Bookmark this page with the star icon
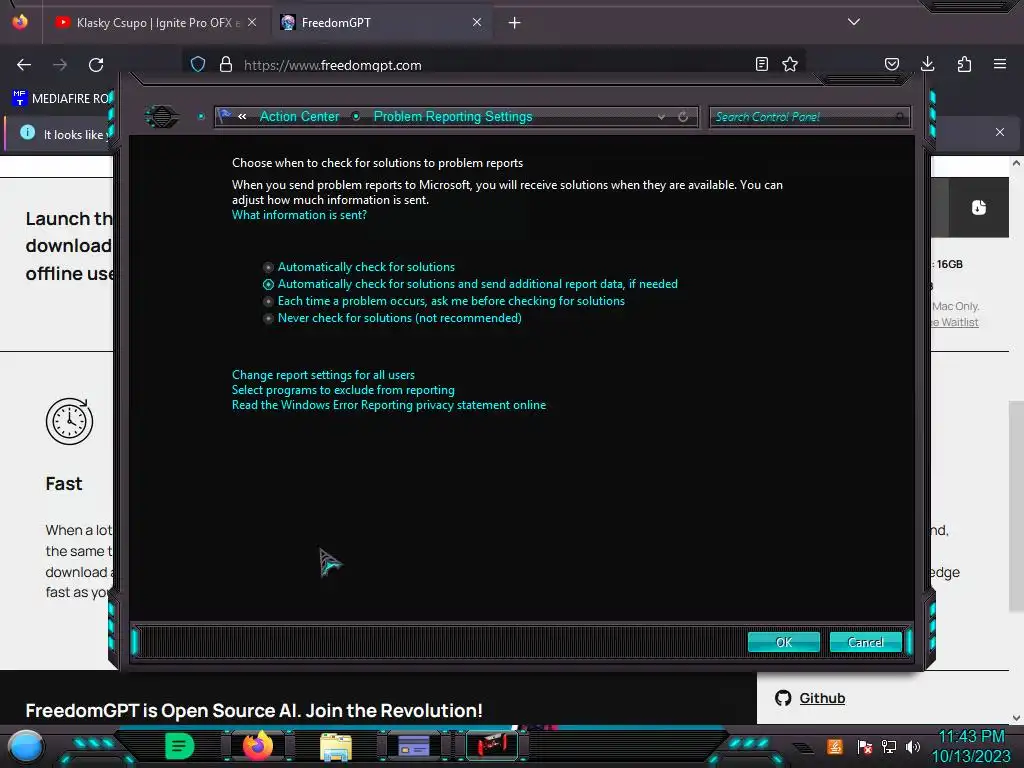 790,64
